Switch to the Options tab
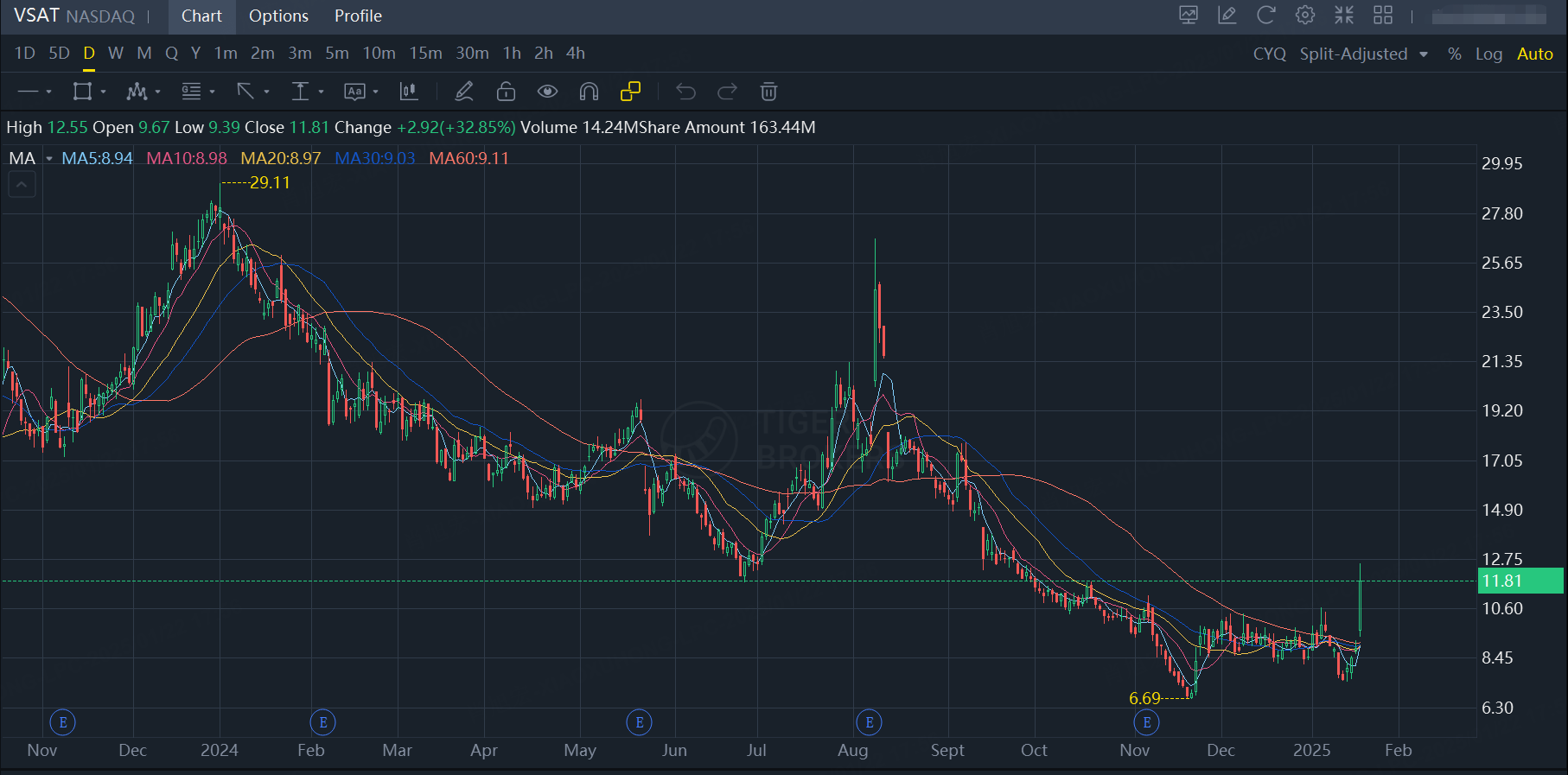This screenshot has width=1568, height=775. (278, 16)
